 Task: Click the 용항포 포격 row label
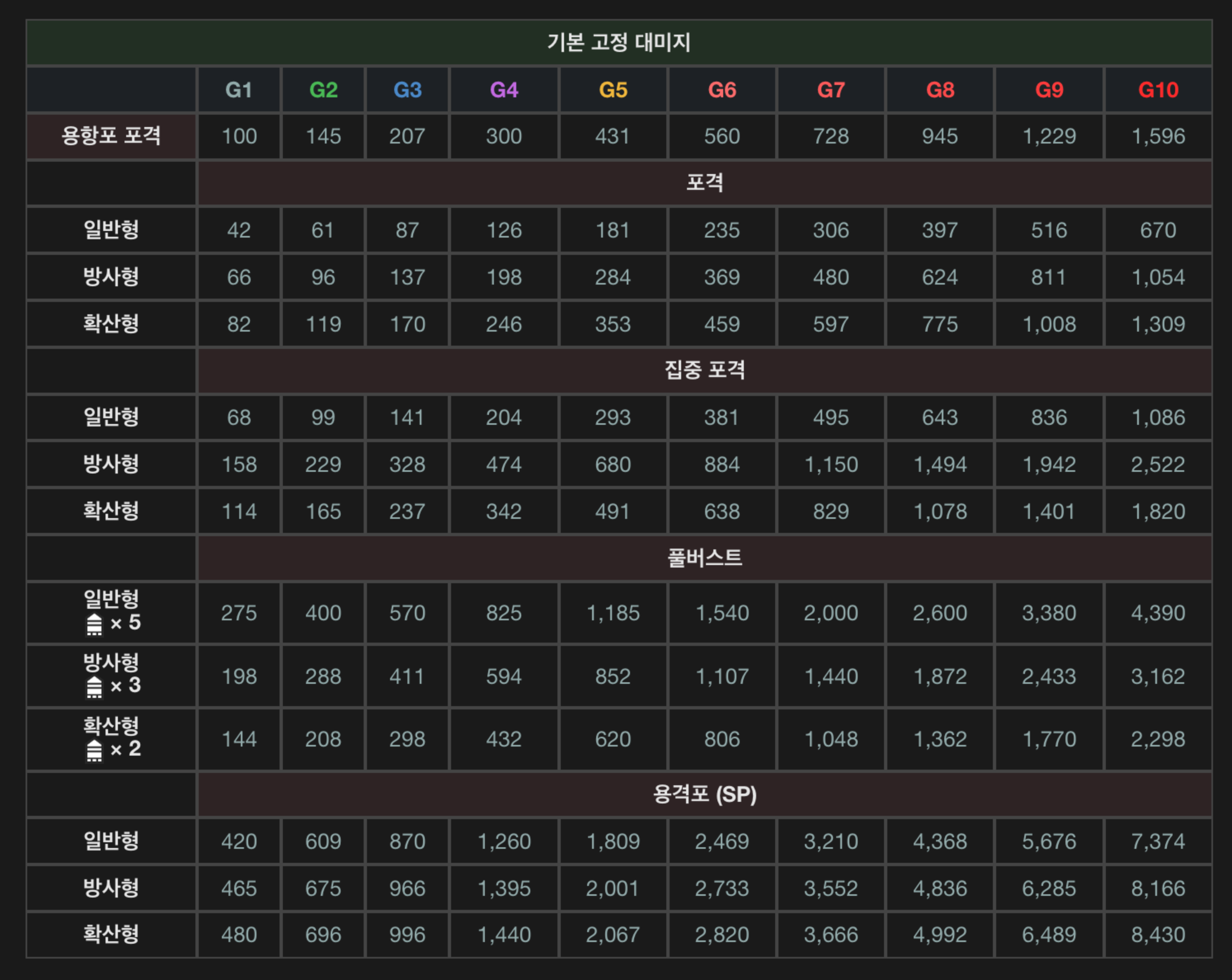[111, 136]
